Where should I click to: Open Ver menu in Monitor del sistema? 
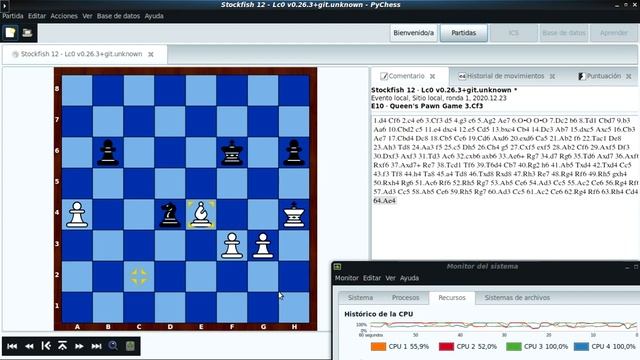point(391,278)
